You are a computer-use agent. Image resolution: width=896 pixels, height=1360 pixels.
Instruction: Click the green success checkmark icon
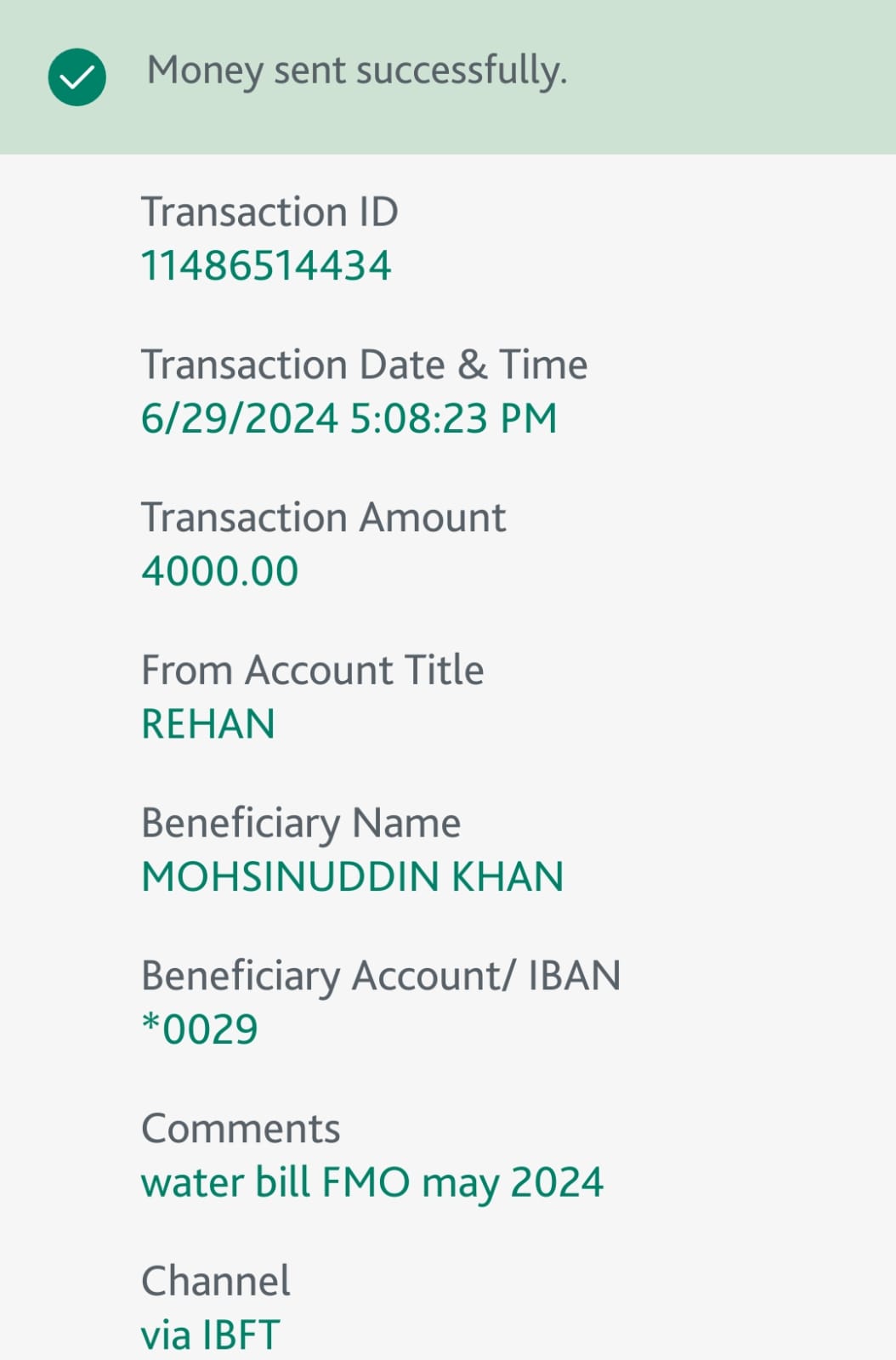pos(77,77)
